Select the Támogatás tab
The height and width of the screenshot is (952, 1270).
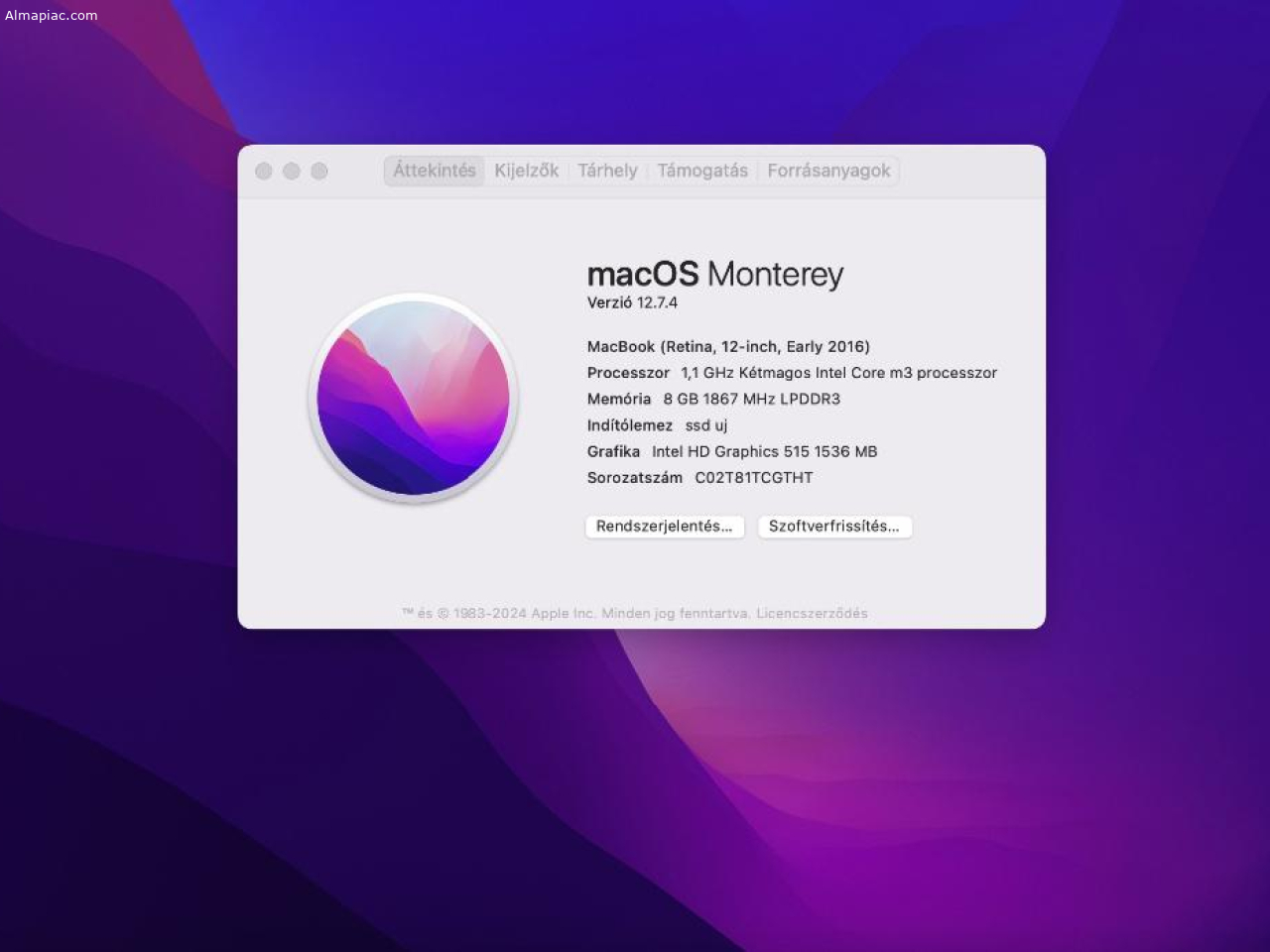702,171
